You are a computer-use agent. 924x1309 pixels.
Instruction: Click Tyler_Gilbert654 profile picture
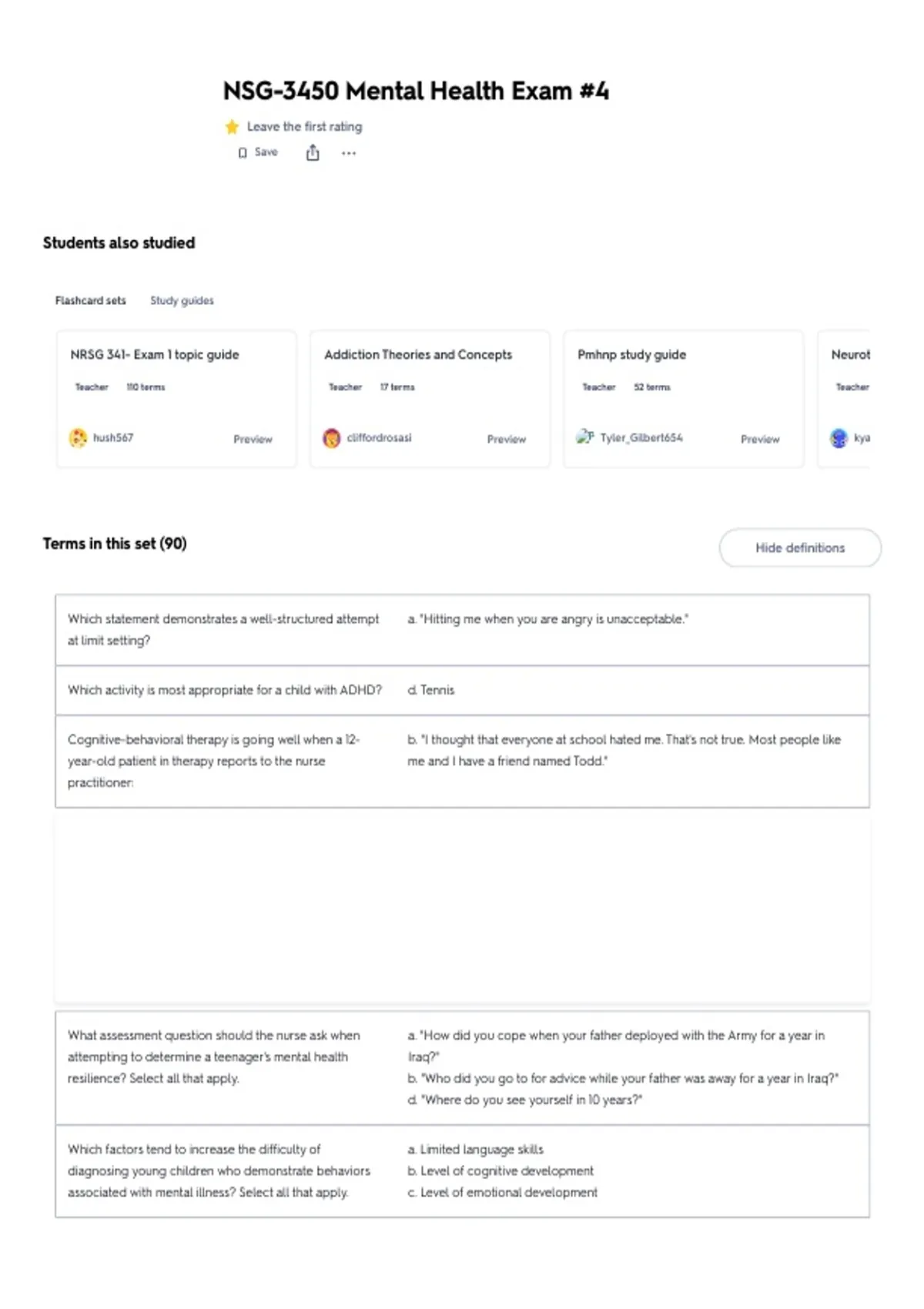tap(585, 437)
